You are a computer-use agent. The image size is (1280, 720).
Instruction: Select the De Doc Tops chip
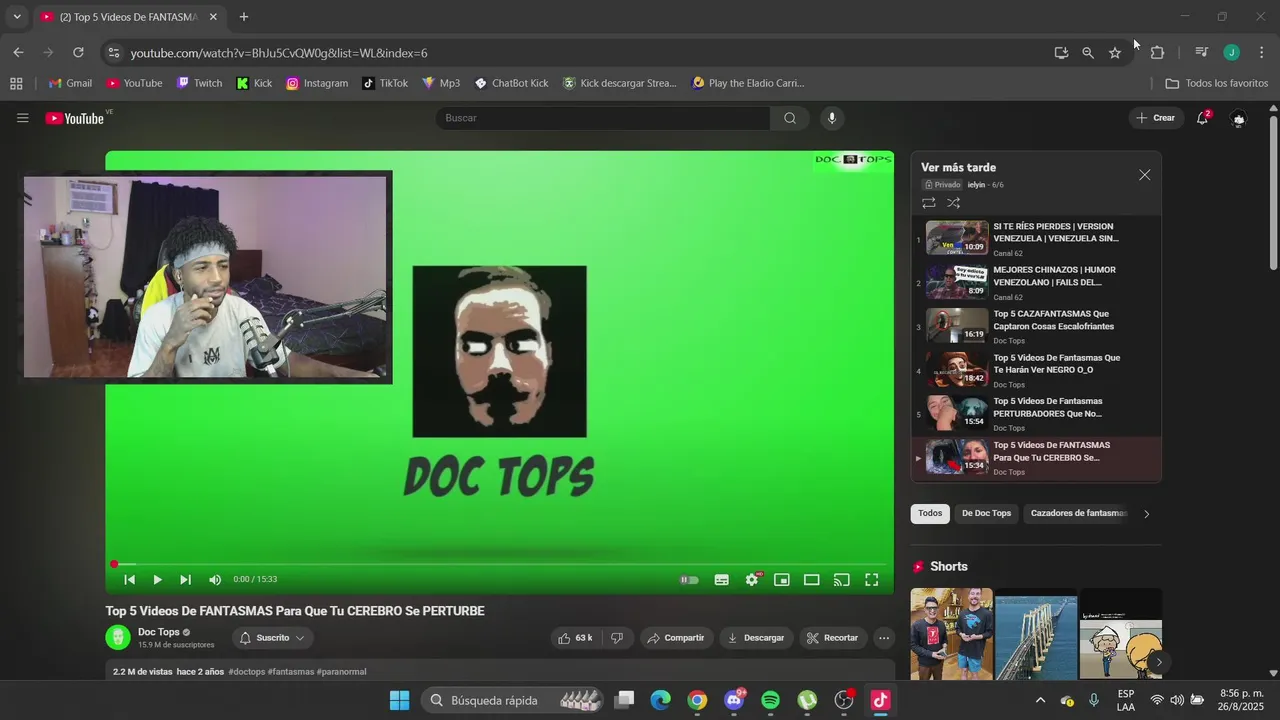986,513
